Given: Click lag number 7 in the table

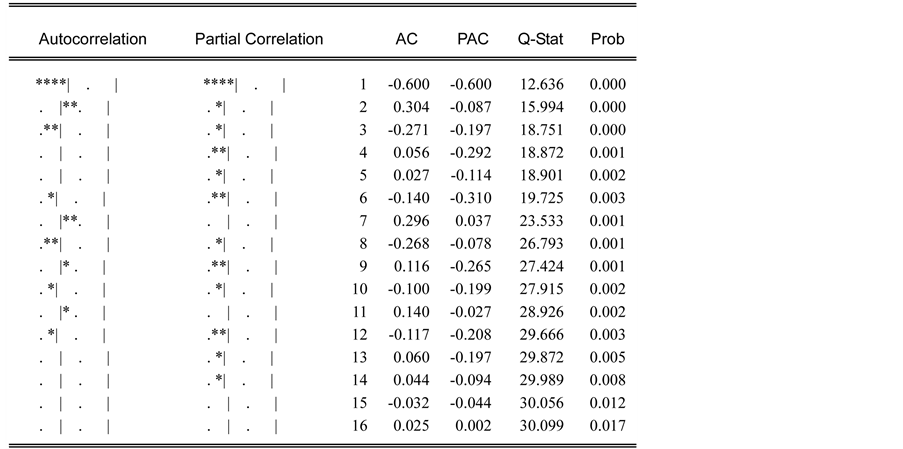Looking at the screenshot, I should pyautogui.click(x=364, y=221).
